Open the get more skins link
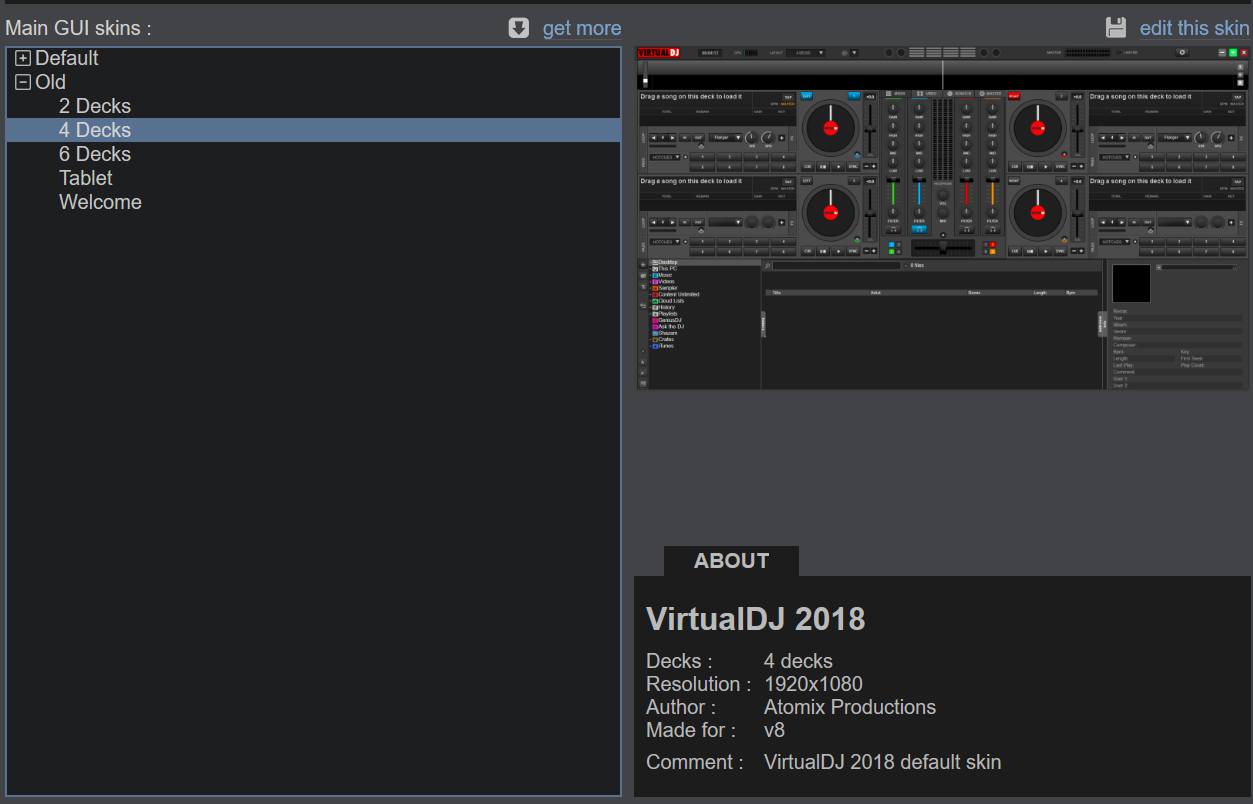The height and width of the screenshot is (804, 1253). pos(581,28)
